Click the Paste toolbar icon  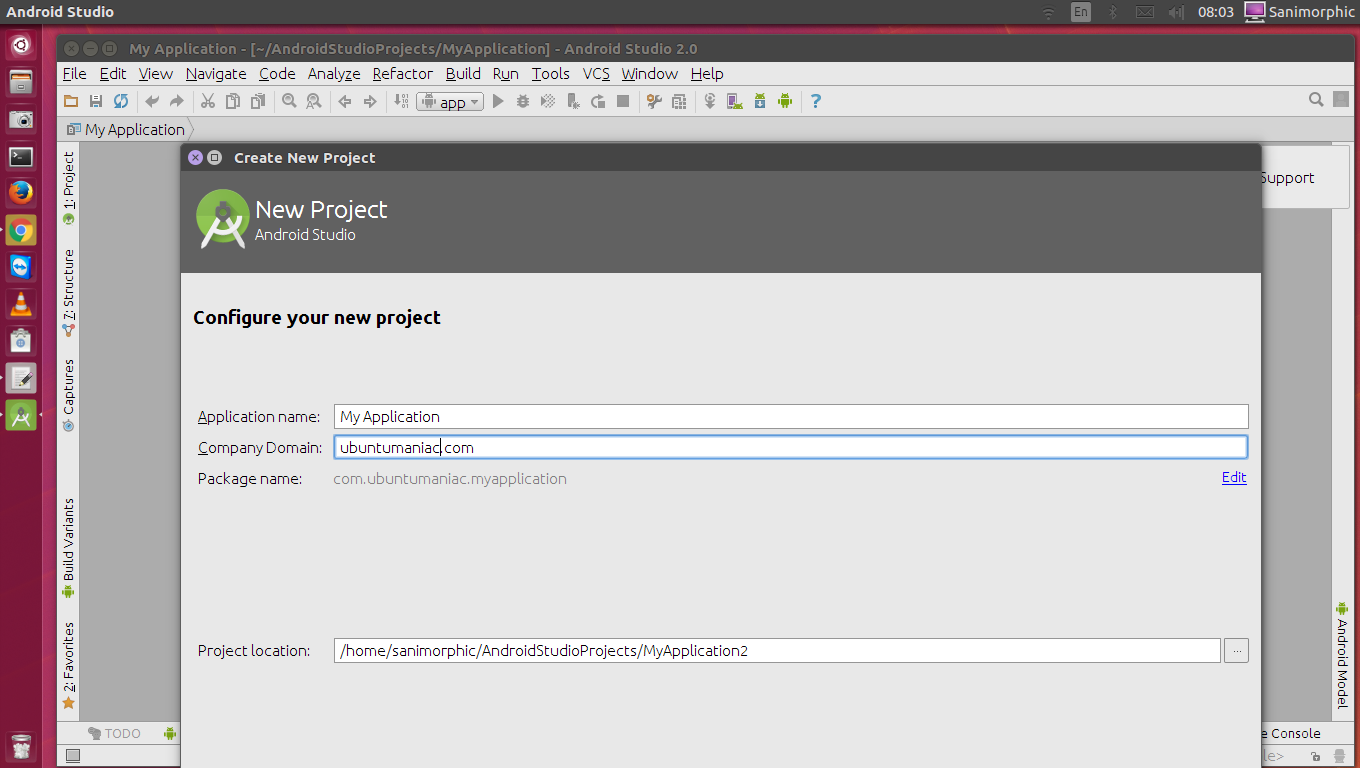pyautogui.click(x=258, y=101)
